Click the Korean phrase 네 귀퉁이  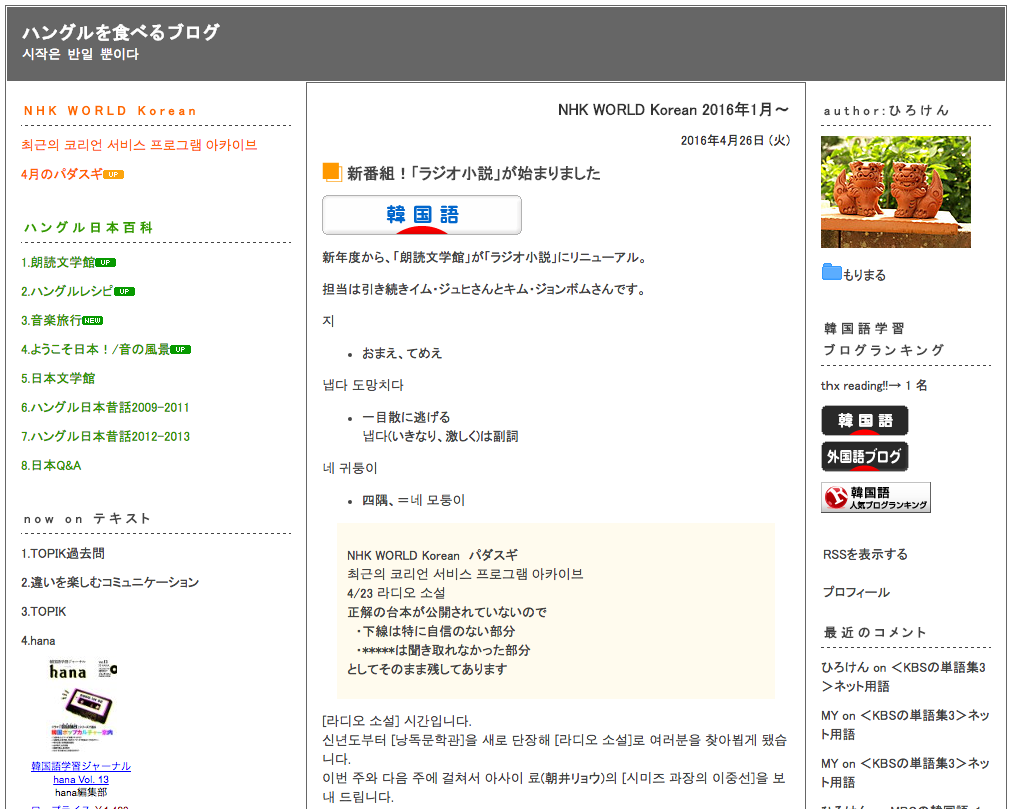pyautogui.click(x=350, y=468)
